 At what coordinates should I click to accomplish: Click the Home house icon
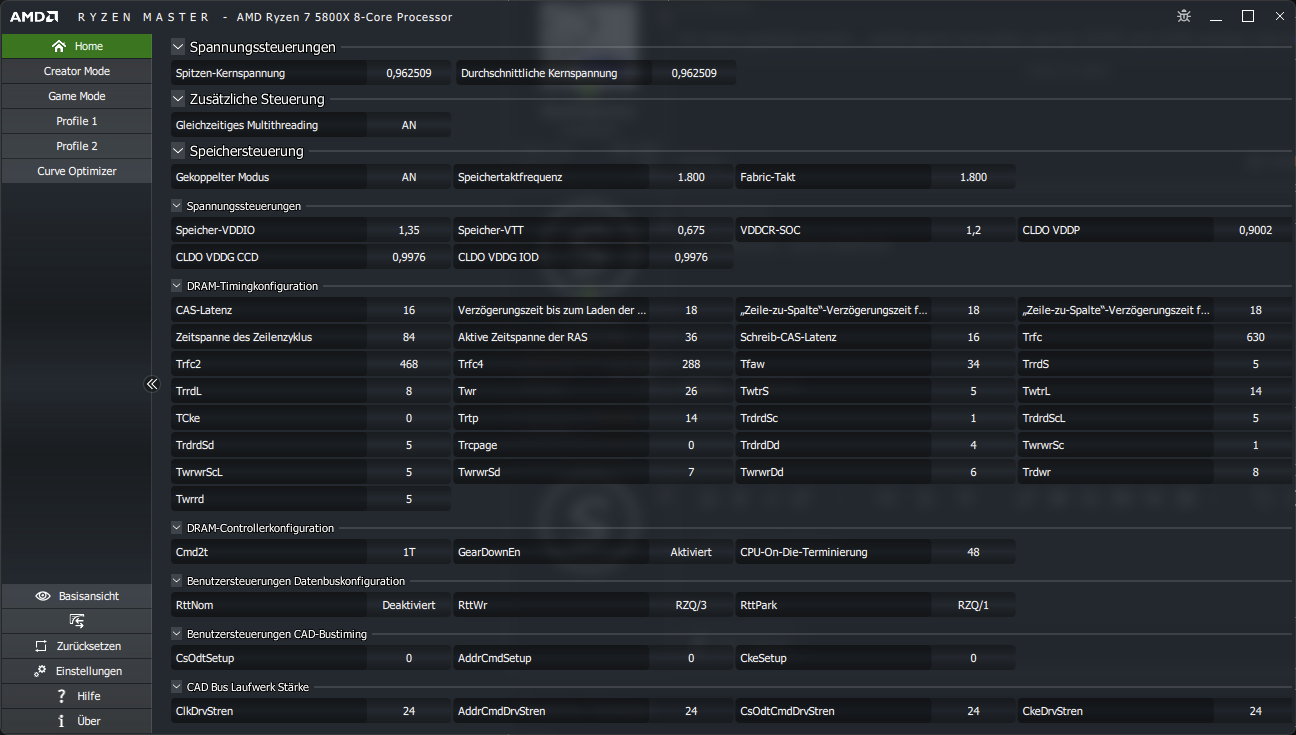point(59,46)
